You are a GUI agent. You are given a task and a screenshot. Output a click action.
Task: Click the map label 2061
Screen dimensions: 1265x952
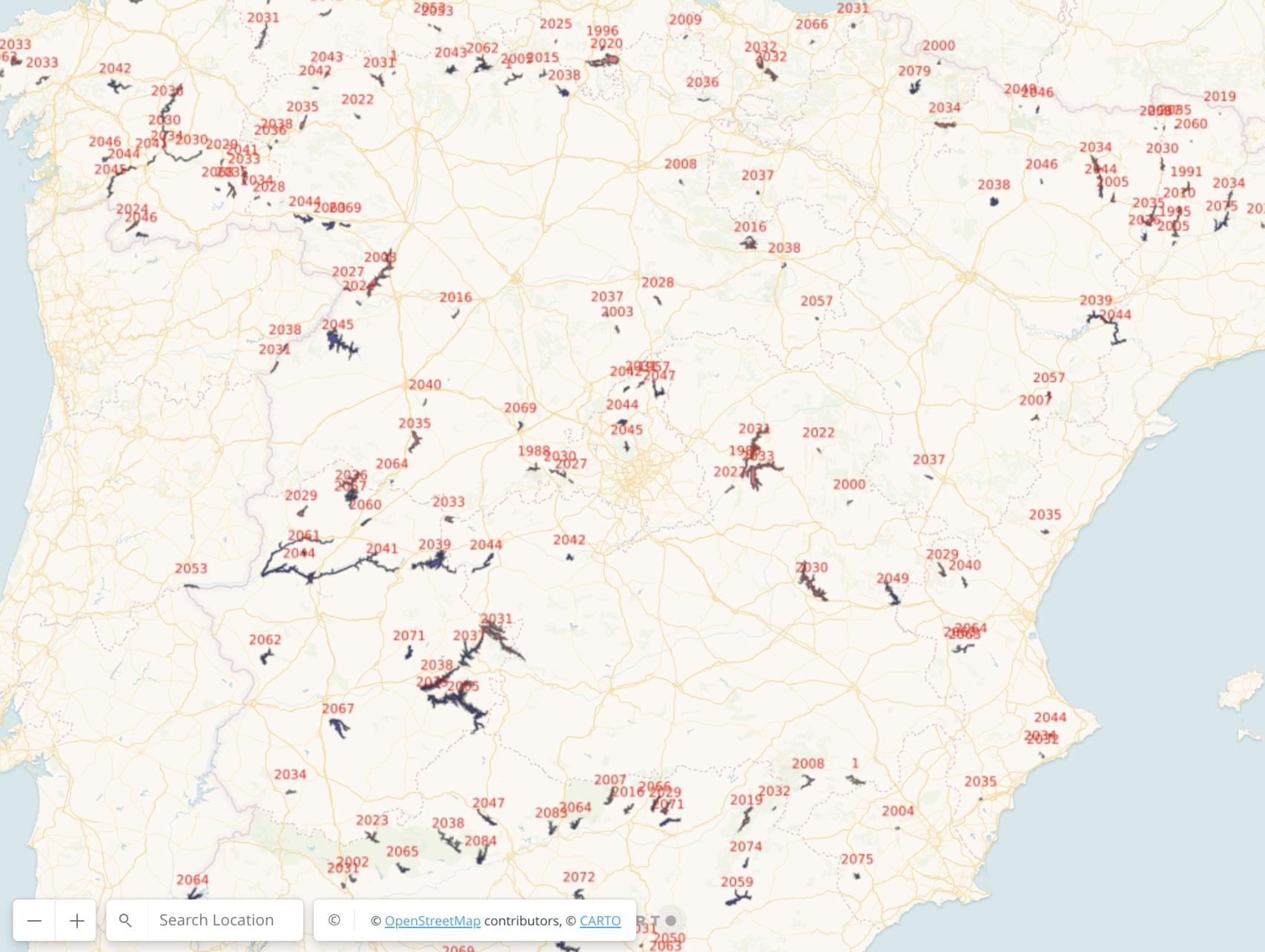(303, 535)
